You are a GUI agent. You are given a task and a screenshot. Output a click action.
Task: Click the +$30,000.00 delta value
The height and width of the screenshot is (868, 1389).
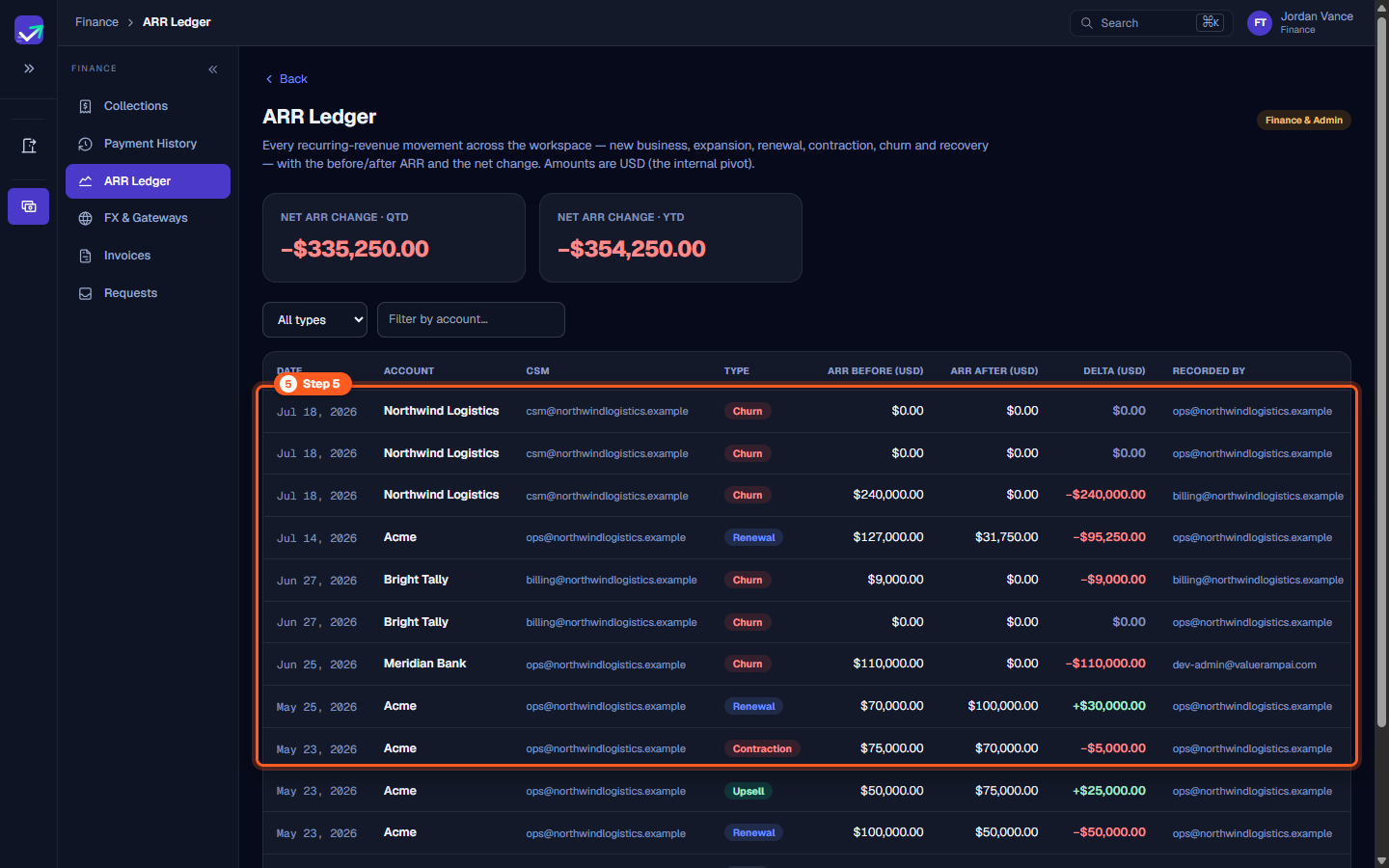[x=1109, y=706]
